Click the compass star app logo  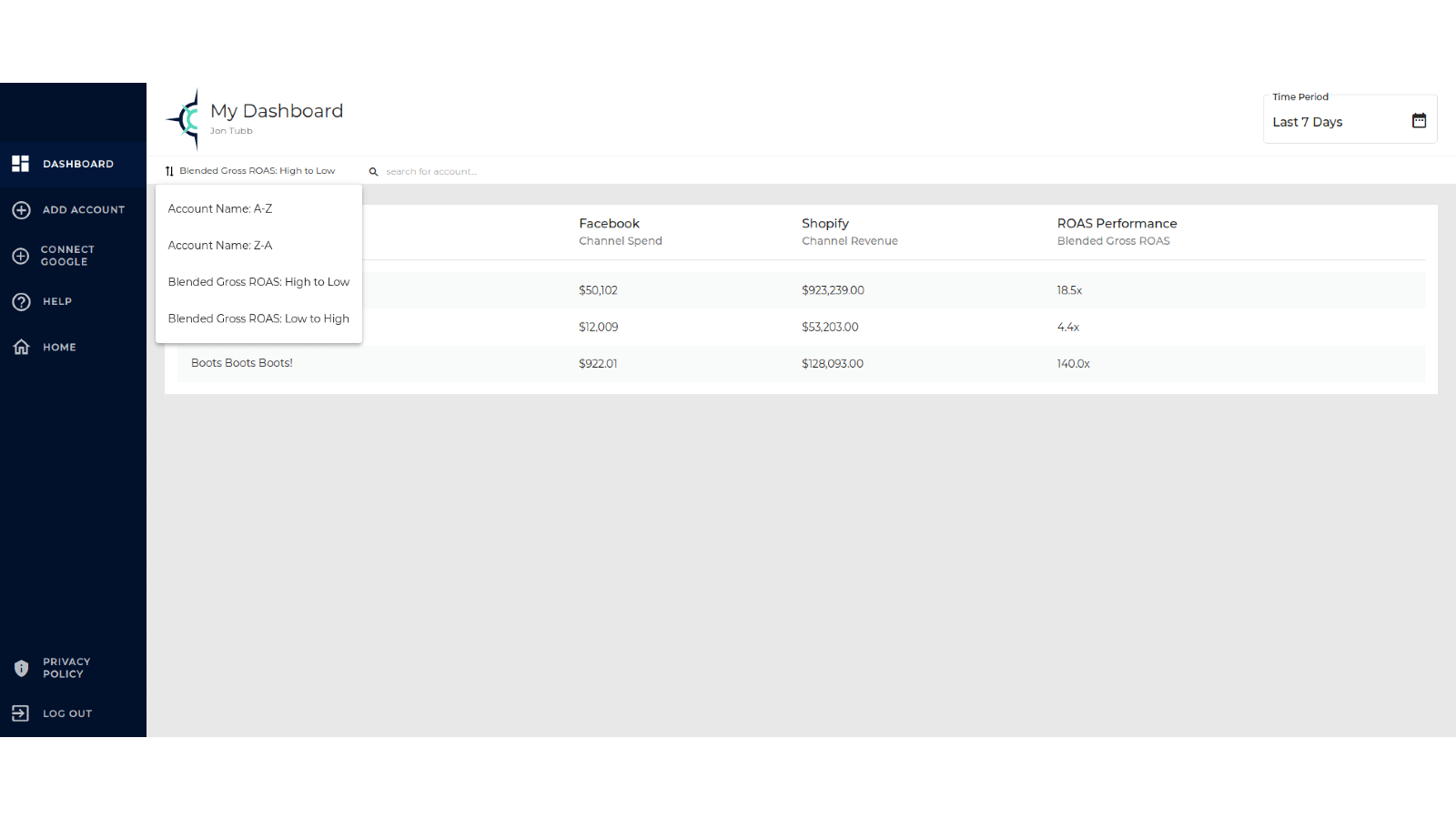pyautogui.click(x=184, y=118)
